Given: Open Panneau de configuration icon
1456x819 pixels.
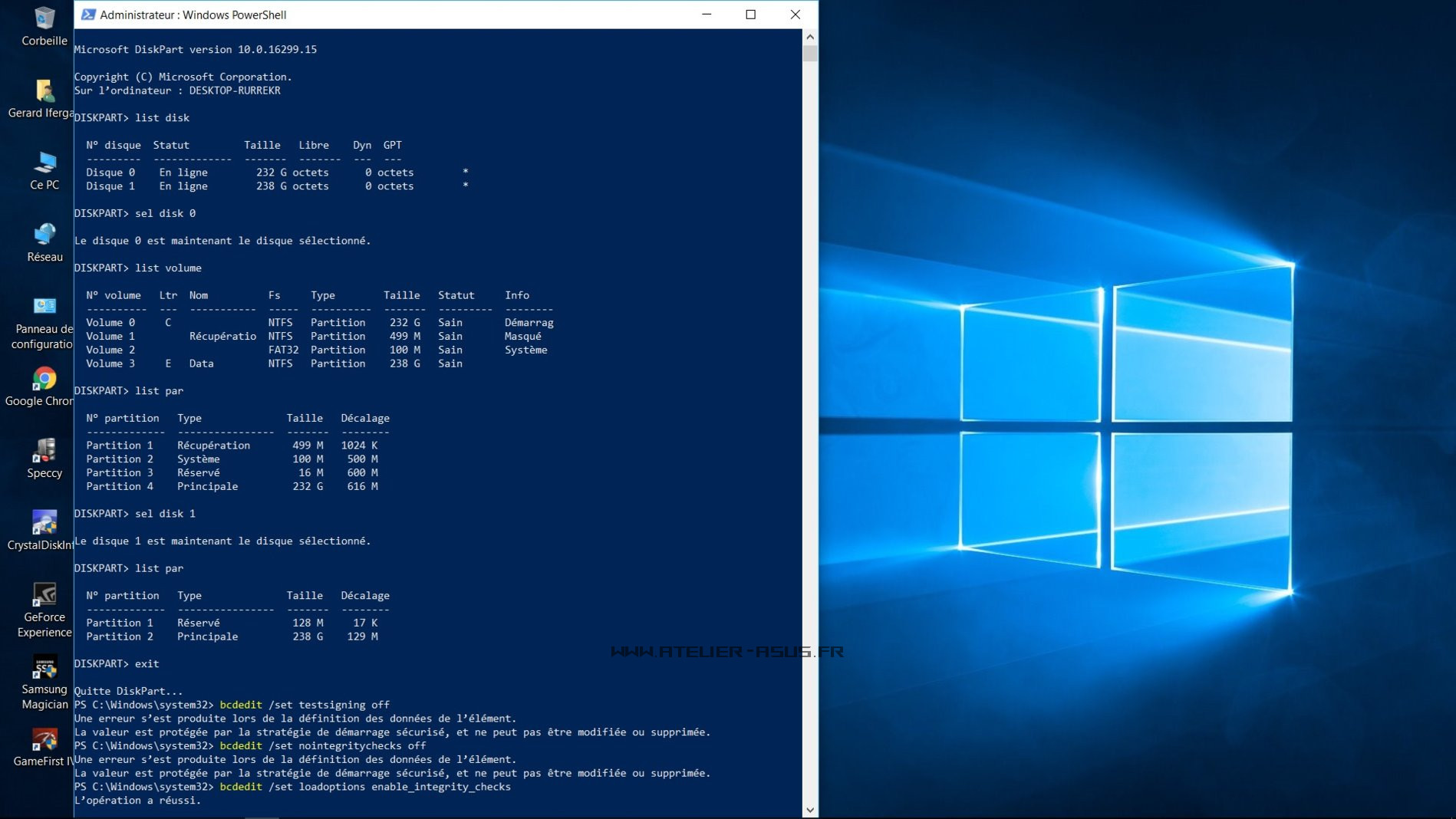Looking at the screenshot, I should (44, 308).
